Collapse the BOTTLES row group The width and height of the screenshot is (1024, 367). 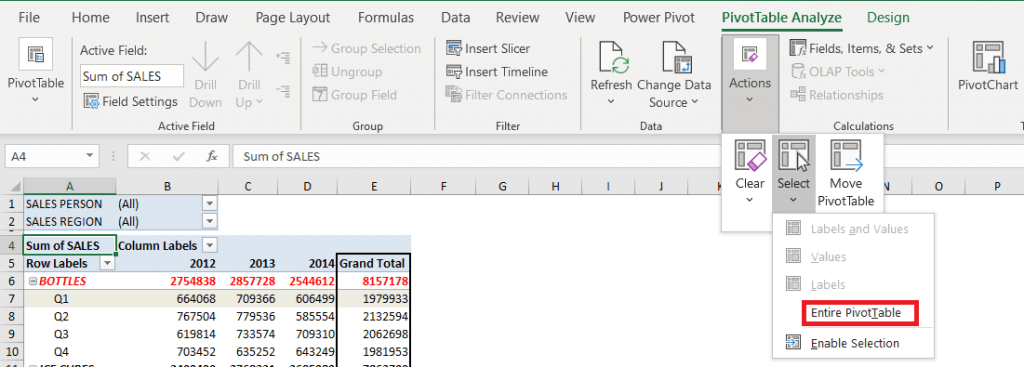tap(32, 281)
